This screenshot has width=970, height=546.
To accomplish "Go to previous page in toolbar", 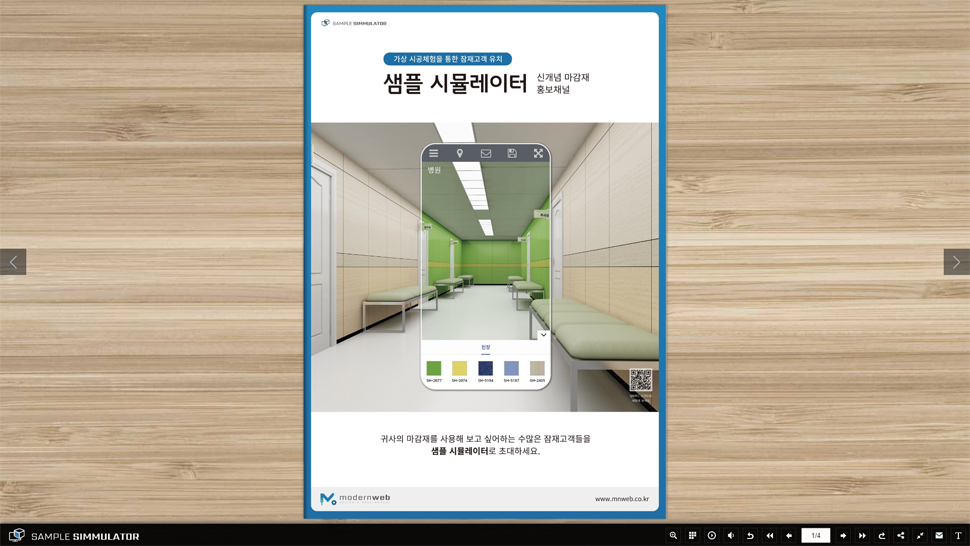I will [789, 536].
